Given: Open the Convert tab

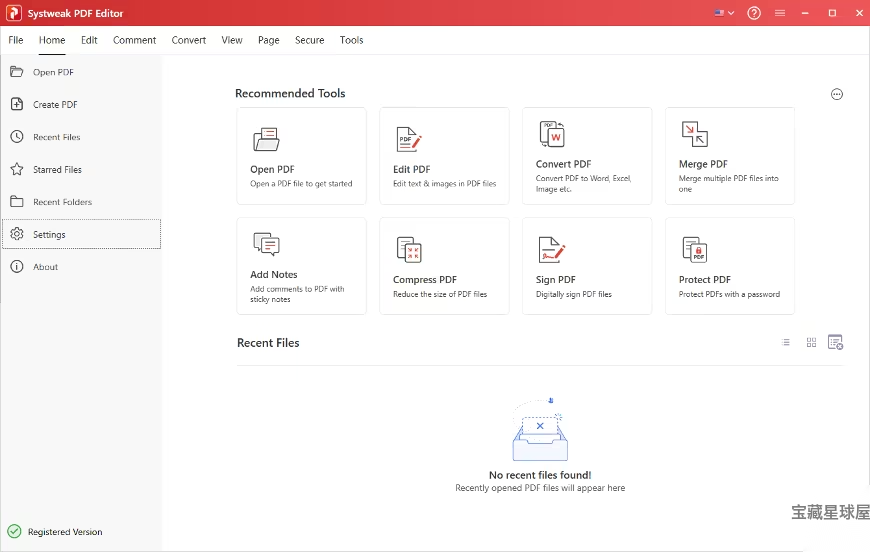Looking at the screenshot, I should pos(189,40).
